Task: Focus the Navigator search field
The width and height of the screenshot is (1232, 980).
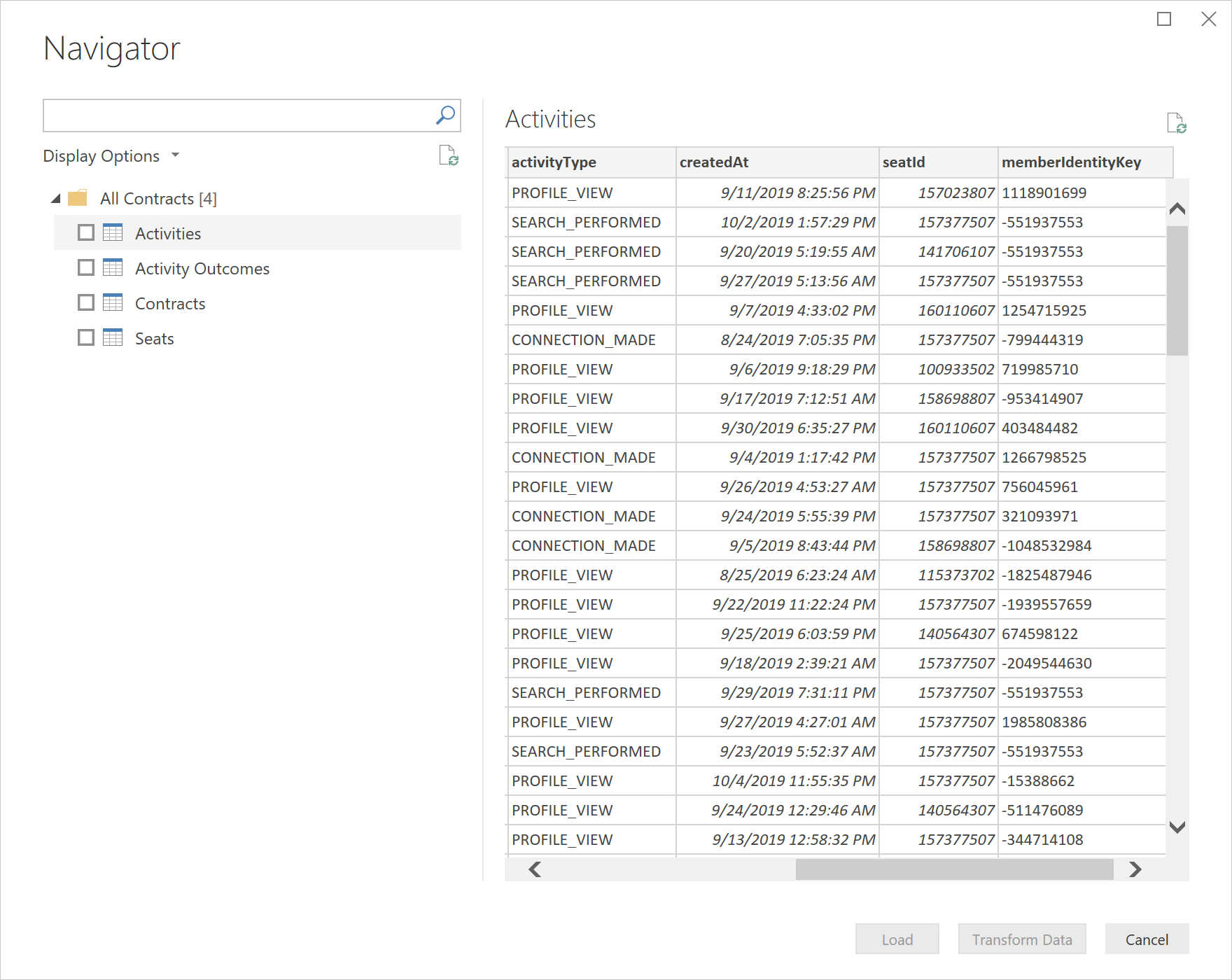Action: (x=238, y=115)
